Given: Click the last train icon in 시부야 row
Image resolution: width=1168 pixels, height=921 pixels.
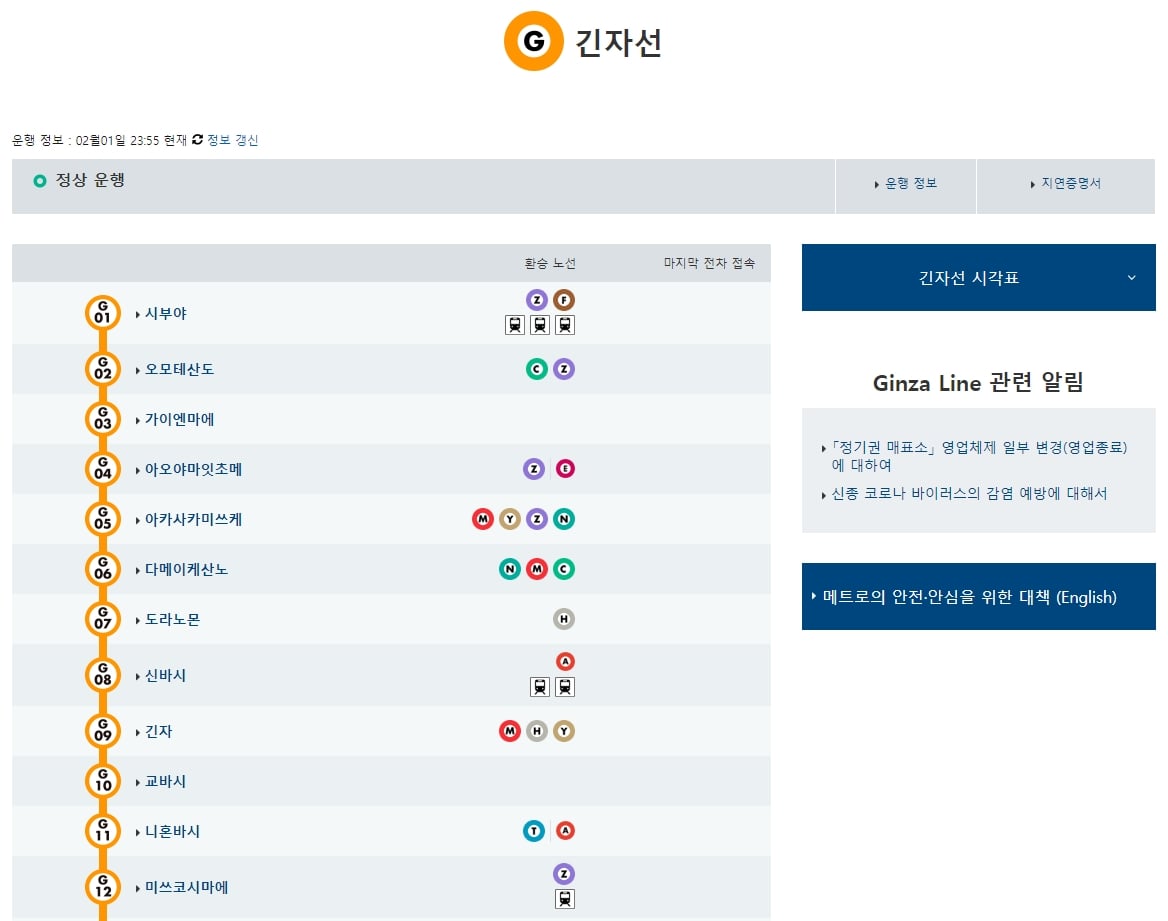Looking at the screenshot, I should pos(565,325).
